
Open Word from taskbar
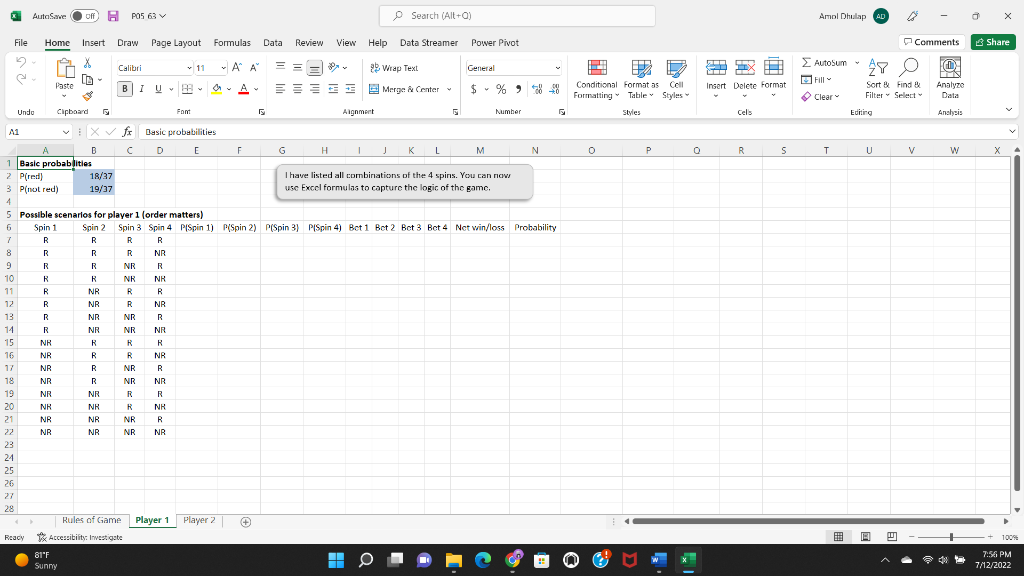[658, 560]
